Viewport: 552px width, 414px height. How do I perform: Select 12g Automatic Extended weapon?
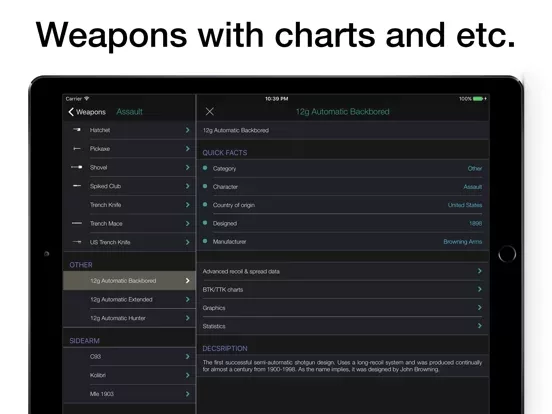pyautogui.click(x=129, y=300)
